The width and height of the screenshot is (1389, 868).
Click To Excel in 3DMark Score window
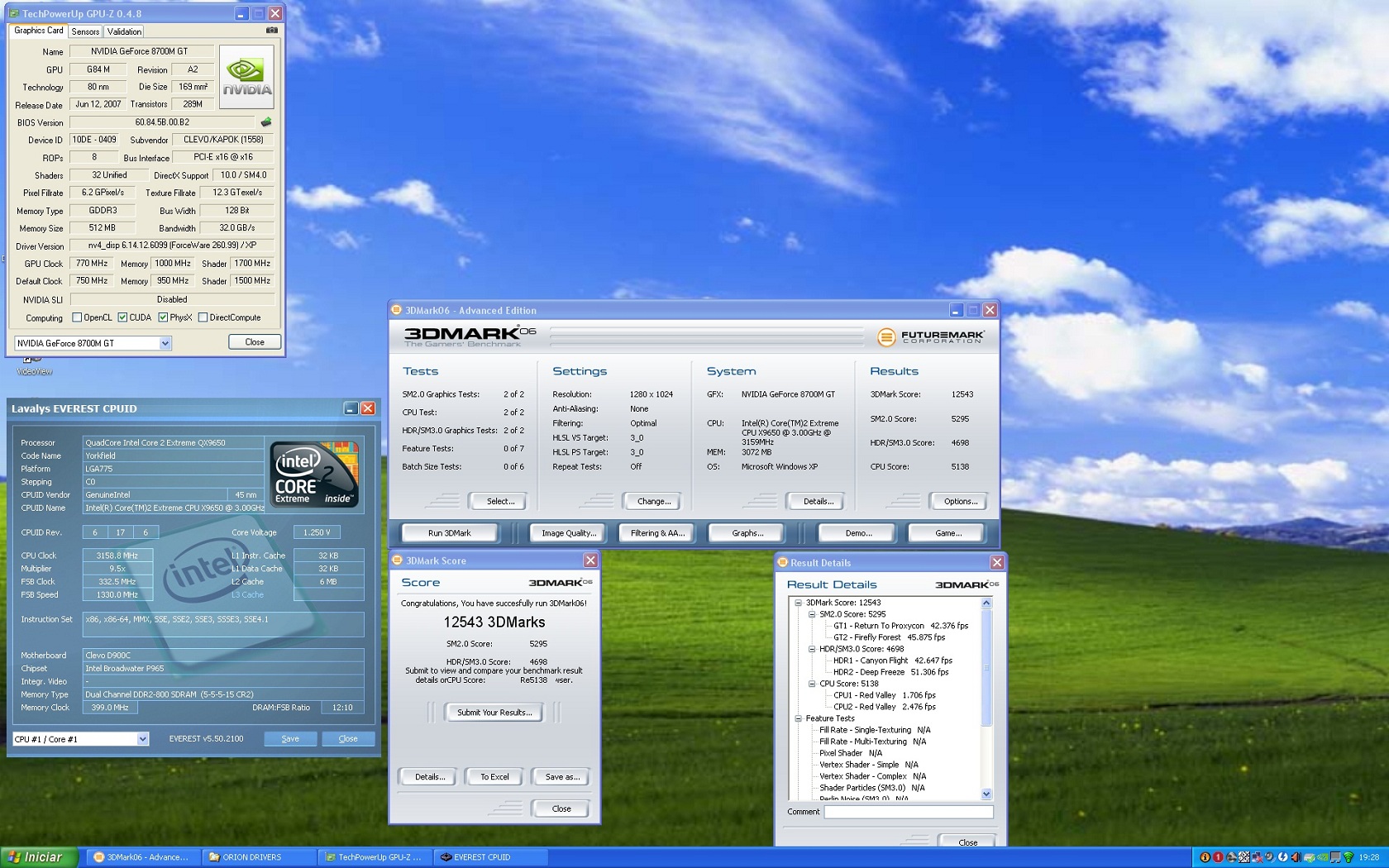(x=494, y=777)
